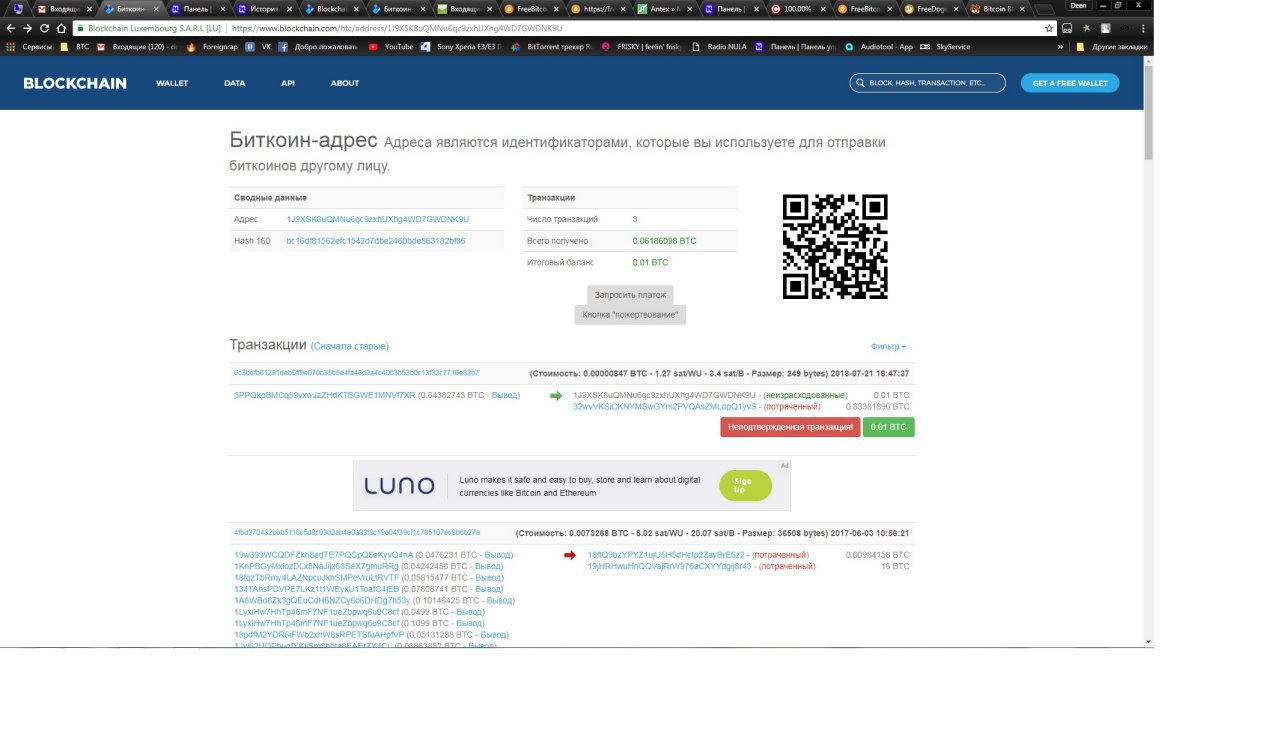Click the green 0.01 BTC button
Image resolution: width=1280 pixels, height=736 pixels.
888,427
